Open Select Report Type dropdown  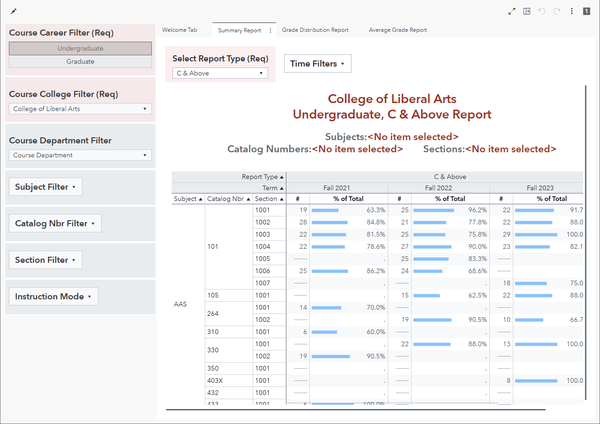coord(220,73)
